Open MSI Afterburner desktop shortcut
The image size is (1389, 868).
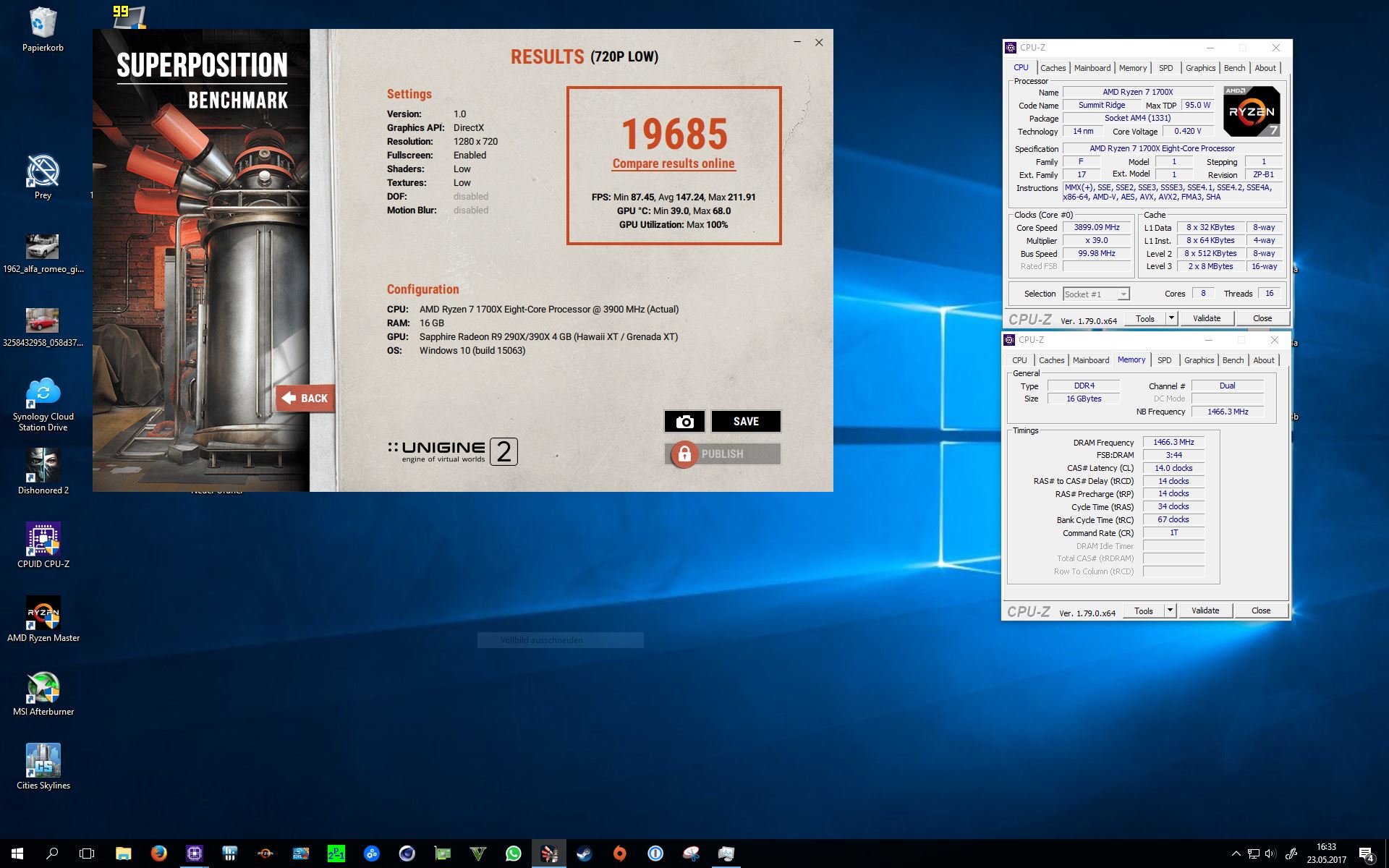pyautogui.click(x=43, y=687)
